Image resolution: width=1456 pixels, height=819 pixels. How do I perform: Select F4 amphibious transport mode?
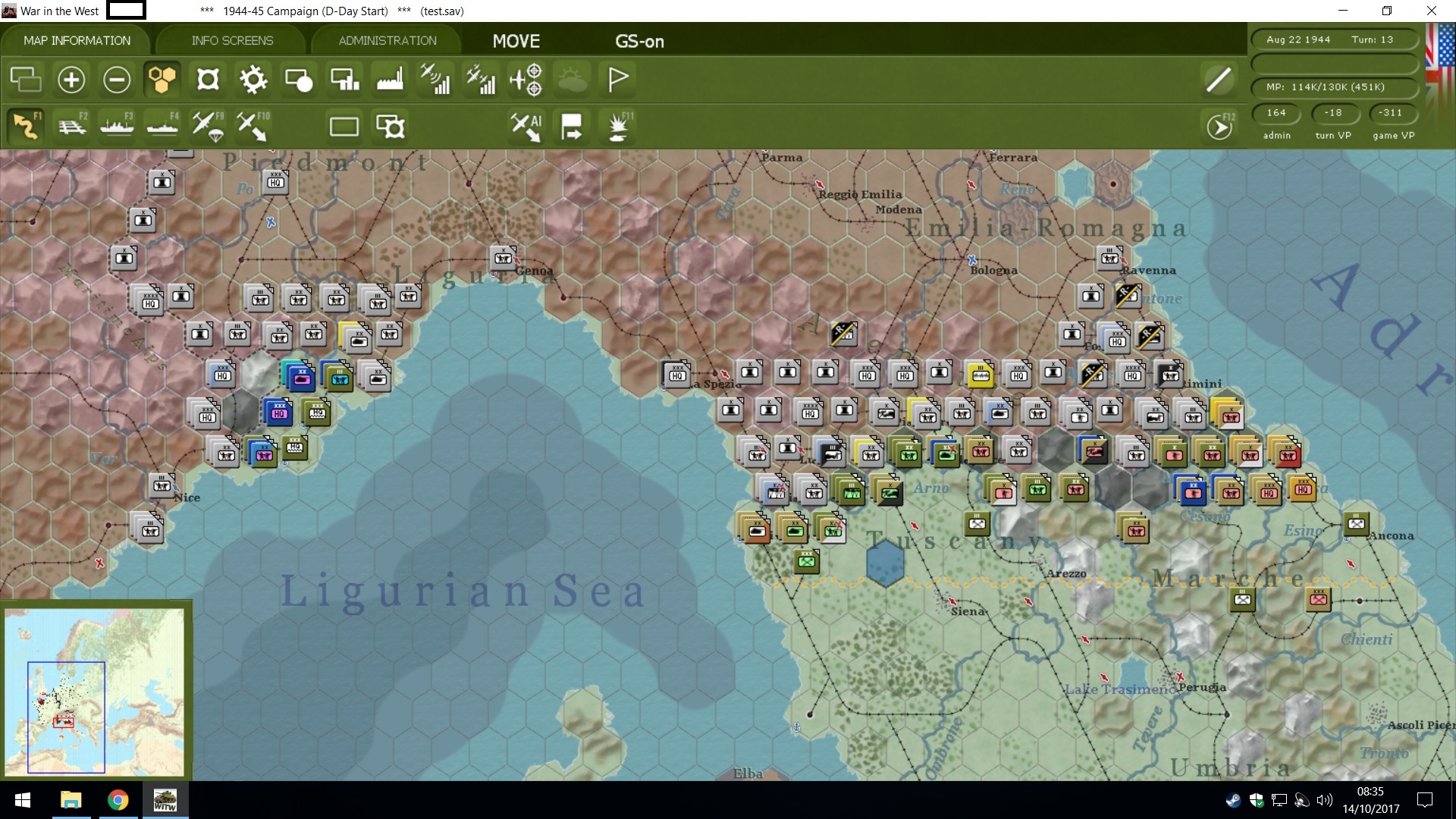pyautogui.click(x=162, y=126)
